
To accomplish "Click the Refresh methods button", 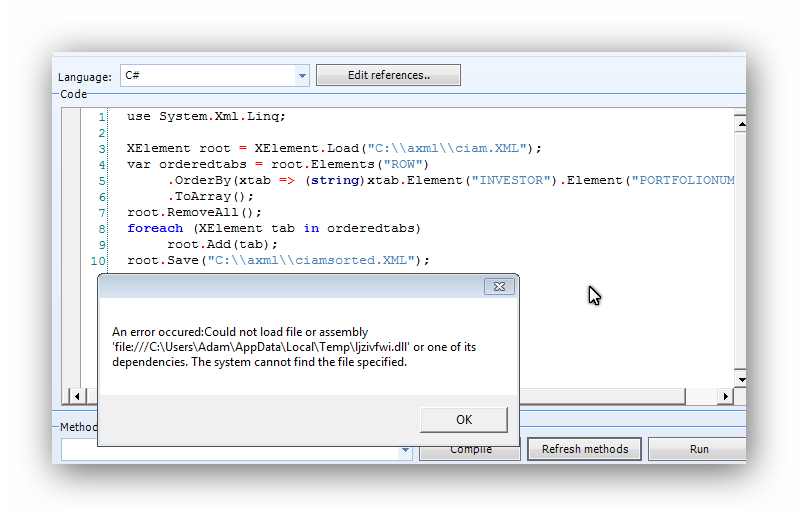I will [584, 449].
